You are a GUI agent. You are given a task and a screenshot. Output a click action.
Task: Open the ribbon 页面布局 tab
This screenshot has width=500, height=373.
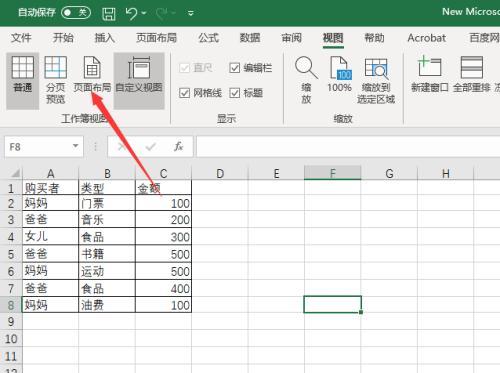coord(156,38)
